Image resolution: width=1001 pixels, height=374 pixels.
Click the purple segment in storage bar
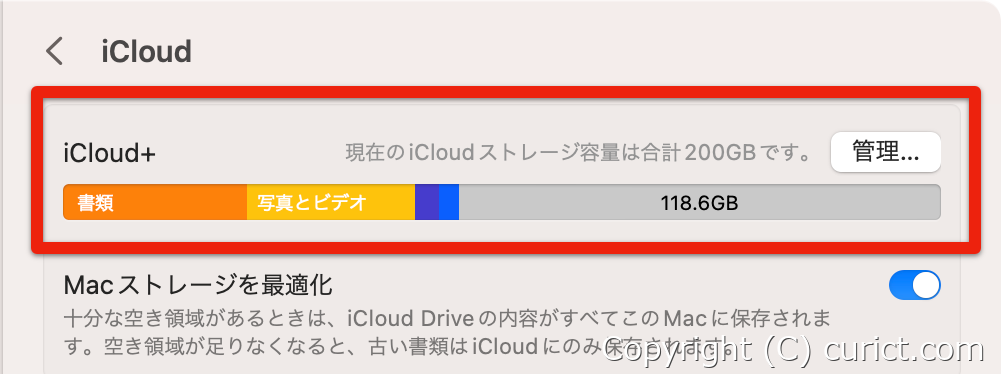coord(426,202)
